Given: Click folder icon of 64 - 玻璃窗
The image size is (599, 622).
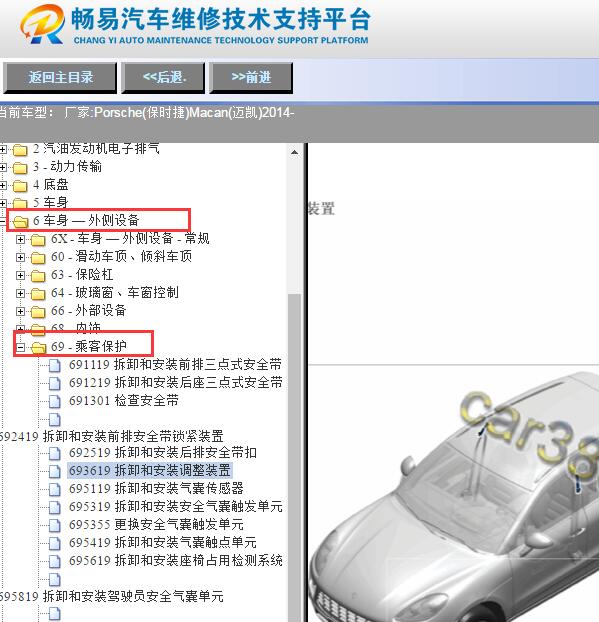Looking at the screenshot, I should [x=38, y=294].
